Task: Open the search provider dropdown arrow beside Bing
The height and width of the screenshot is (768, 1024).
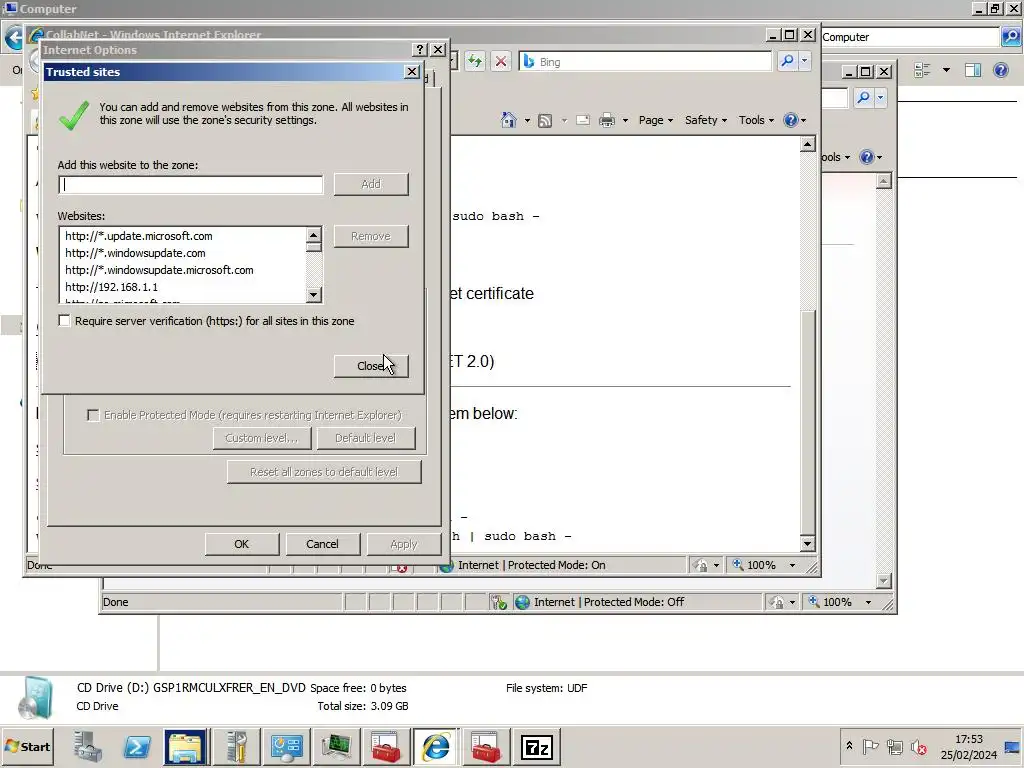Action: (805, 61)
